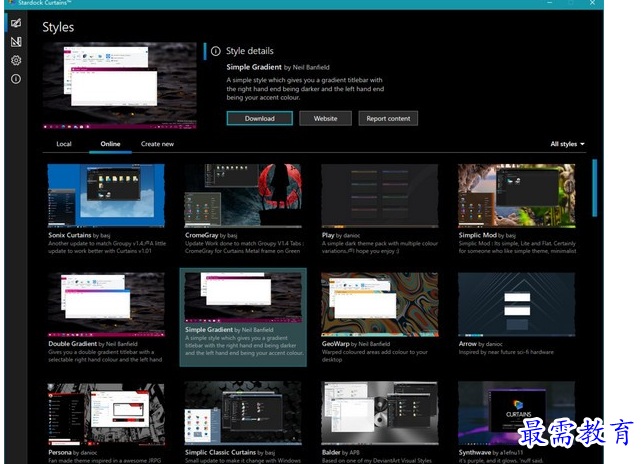Select the Arrow style thumbnail
Image resolution: width=642 pixels, height=464 pixels.
pos(517,304)
